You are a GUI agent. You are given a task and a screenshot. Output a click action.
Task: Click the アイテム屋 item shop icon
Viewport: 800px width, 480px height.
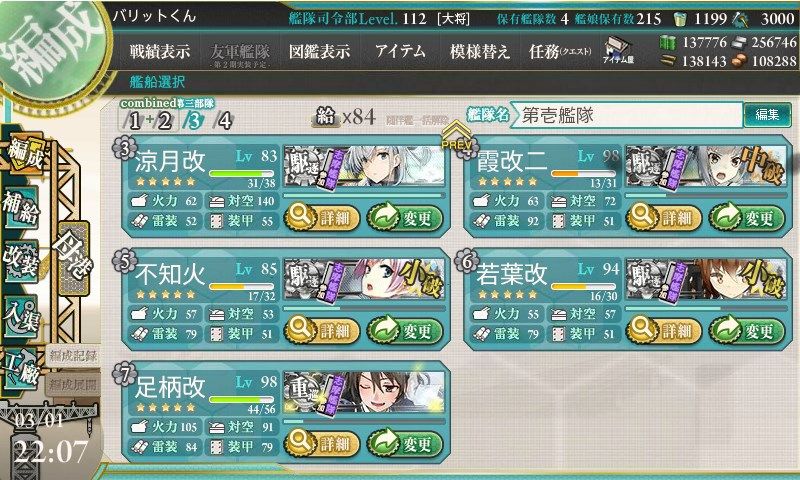(x=617, y=52)
